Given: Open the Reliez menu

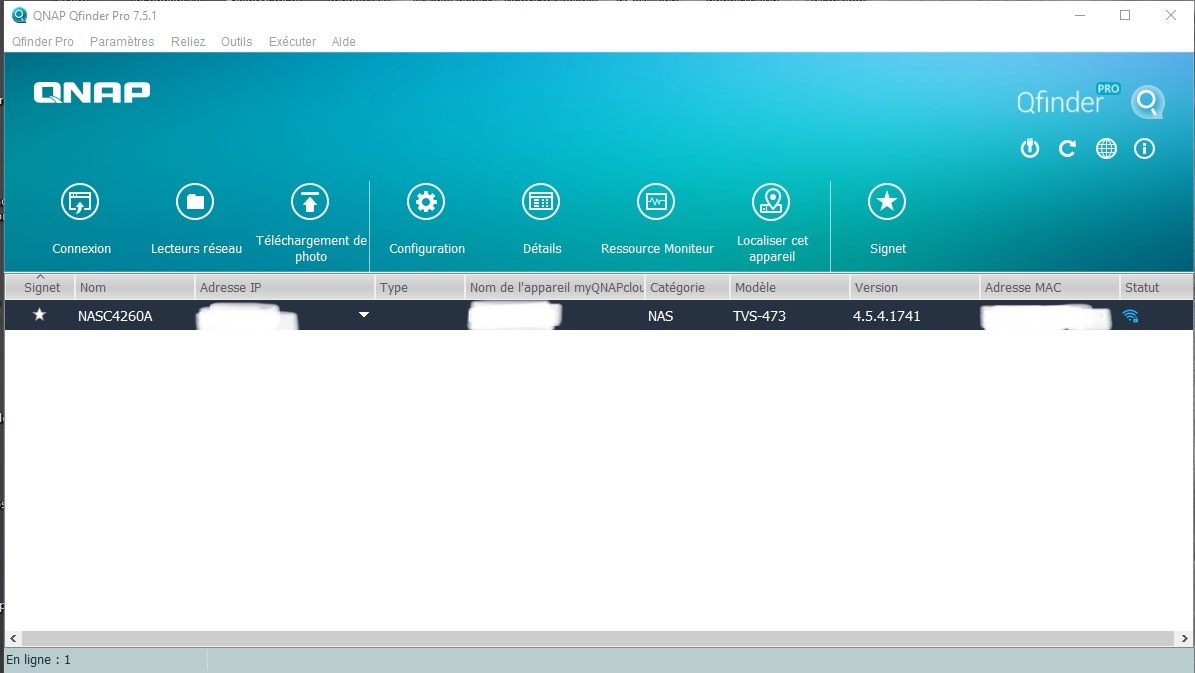Looking at the screenshot, I should pos(188,41).
